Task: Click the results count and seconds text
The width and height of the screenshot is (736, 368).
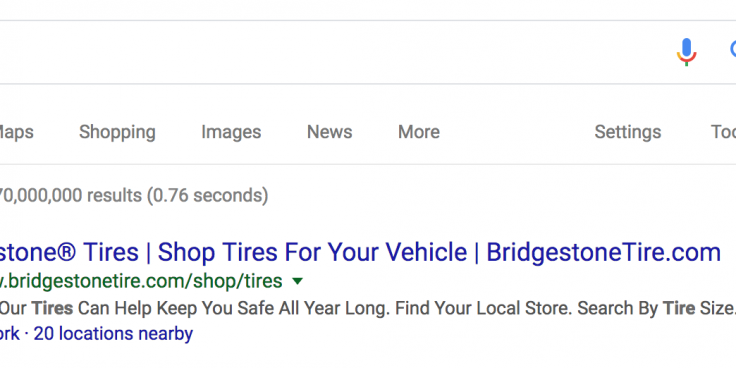Action: click(x=134, y=195)
